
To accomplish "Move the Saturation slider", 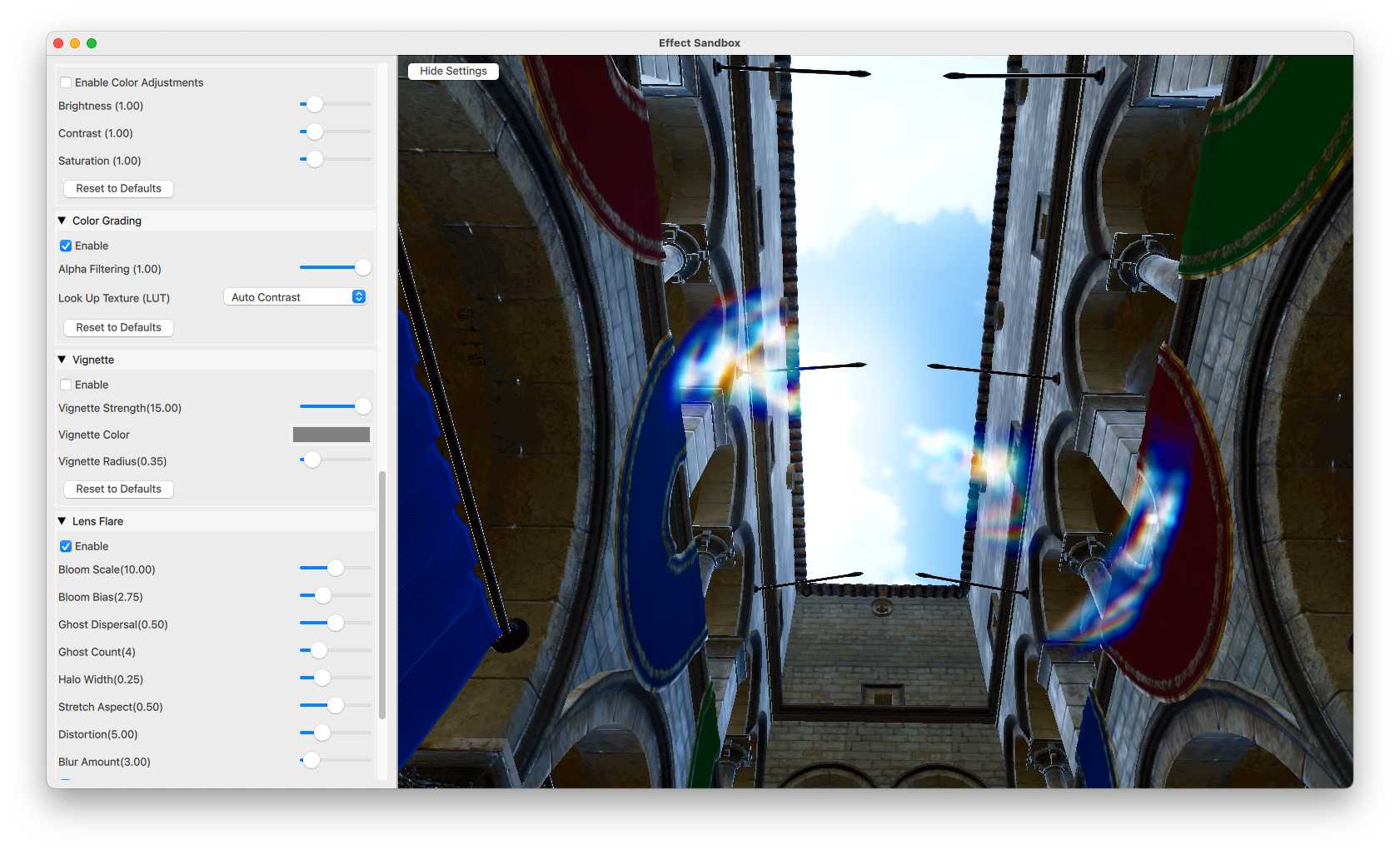I will (313, 158).
